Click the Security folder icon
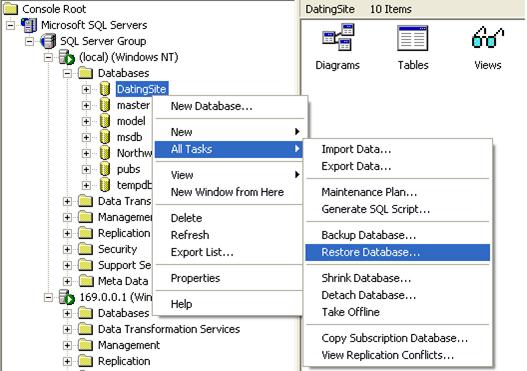 tap(85, 249)
